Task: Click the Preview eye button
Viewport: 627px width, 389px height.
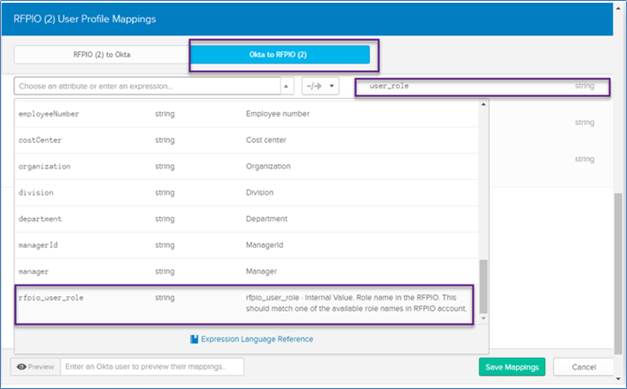Action: pyautogui.click(x=36, y=367)
